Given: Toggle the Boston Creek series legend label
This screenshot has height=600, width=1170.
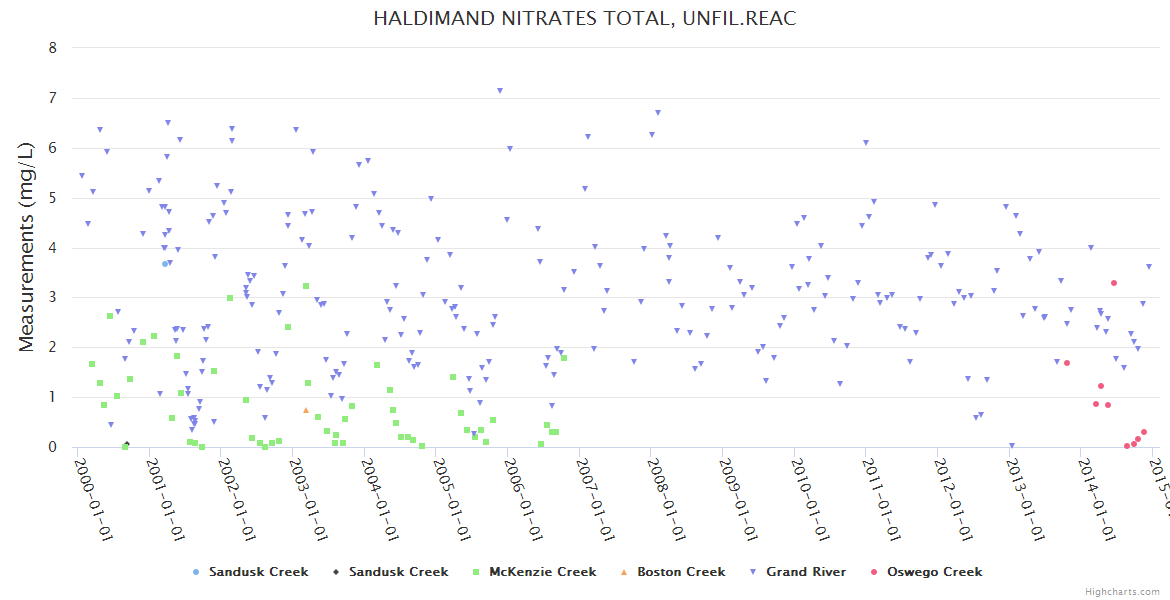Looking at the screenshot, I should (681, 572).
